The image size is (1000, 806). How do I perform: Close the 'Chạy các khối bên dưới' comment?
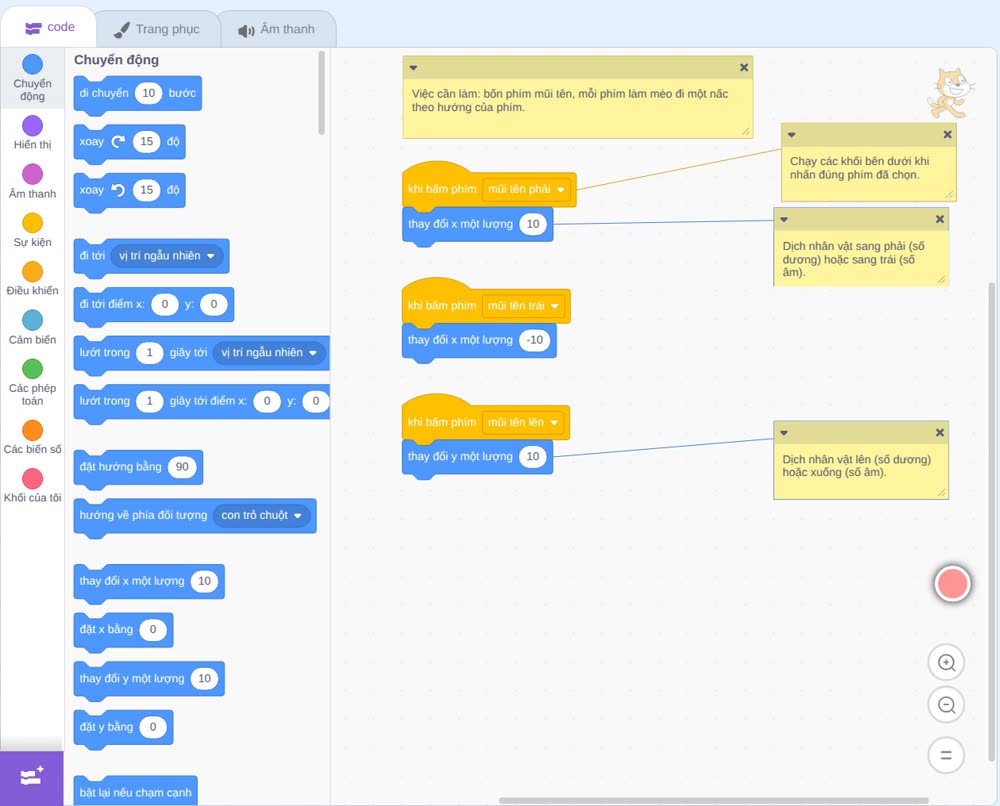click(948, 135)
